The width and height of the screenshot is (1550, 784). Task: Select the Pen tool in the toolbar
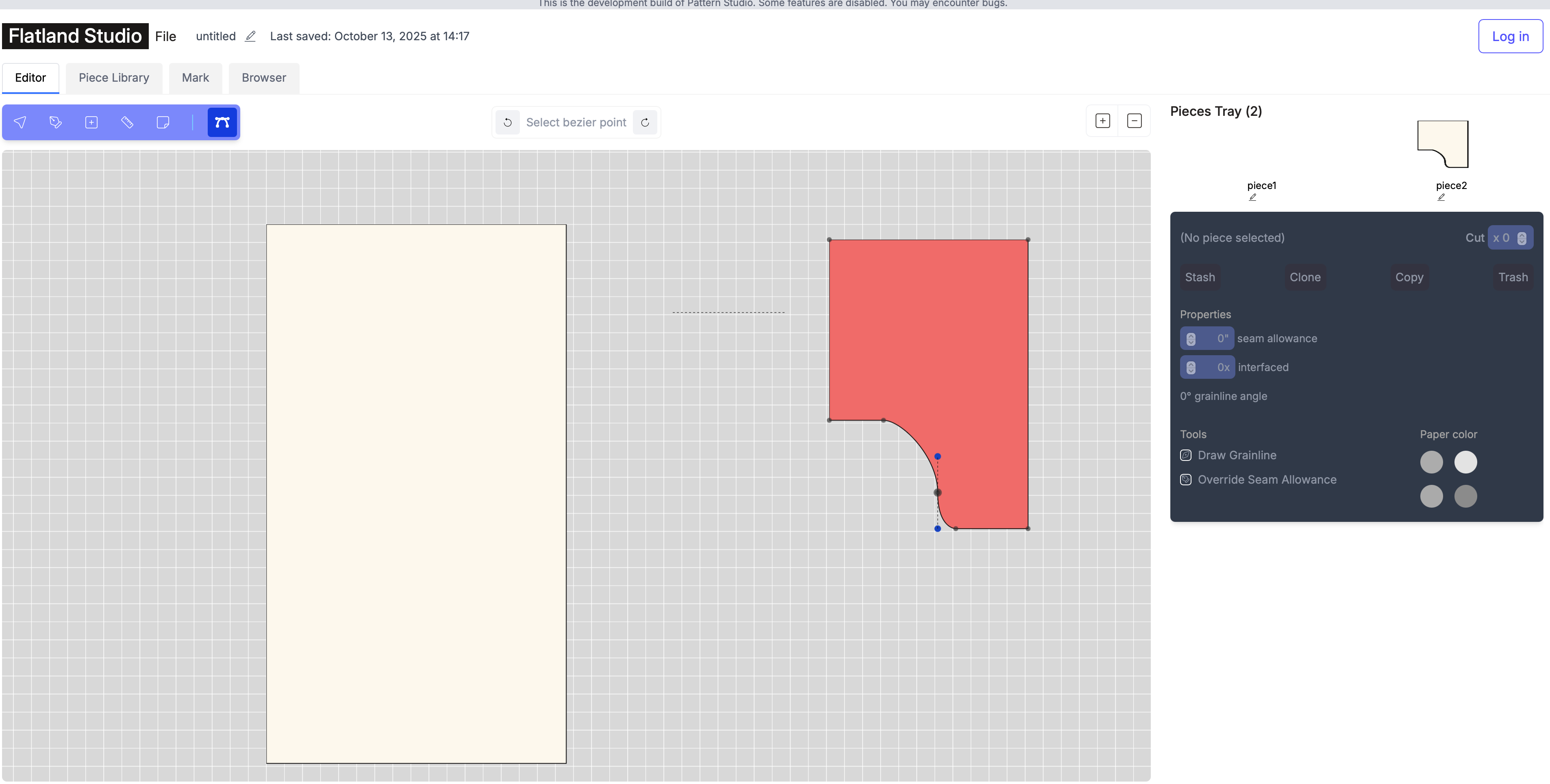tap(55, 122)
